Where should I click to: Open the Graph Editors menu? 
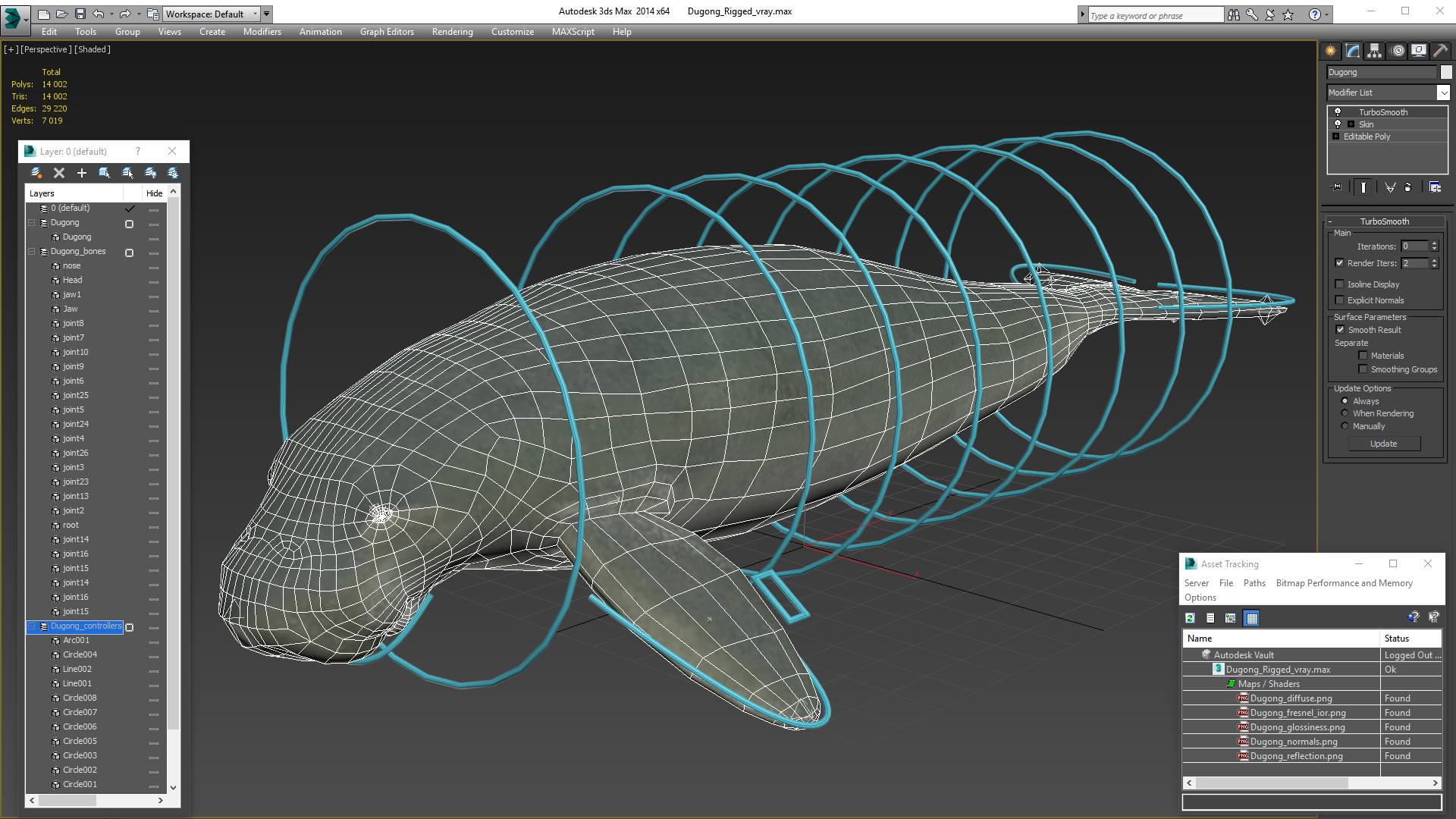pos(387,32)
